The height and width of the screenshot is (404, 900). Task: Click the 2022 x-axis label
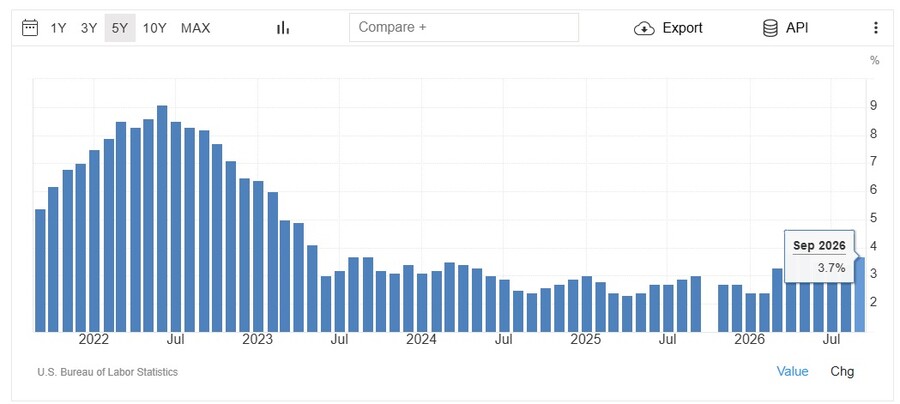tap(94, 340)
